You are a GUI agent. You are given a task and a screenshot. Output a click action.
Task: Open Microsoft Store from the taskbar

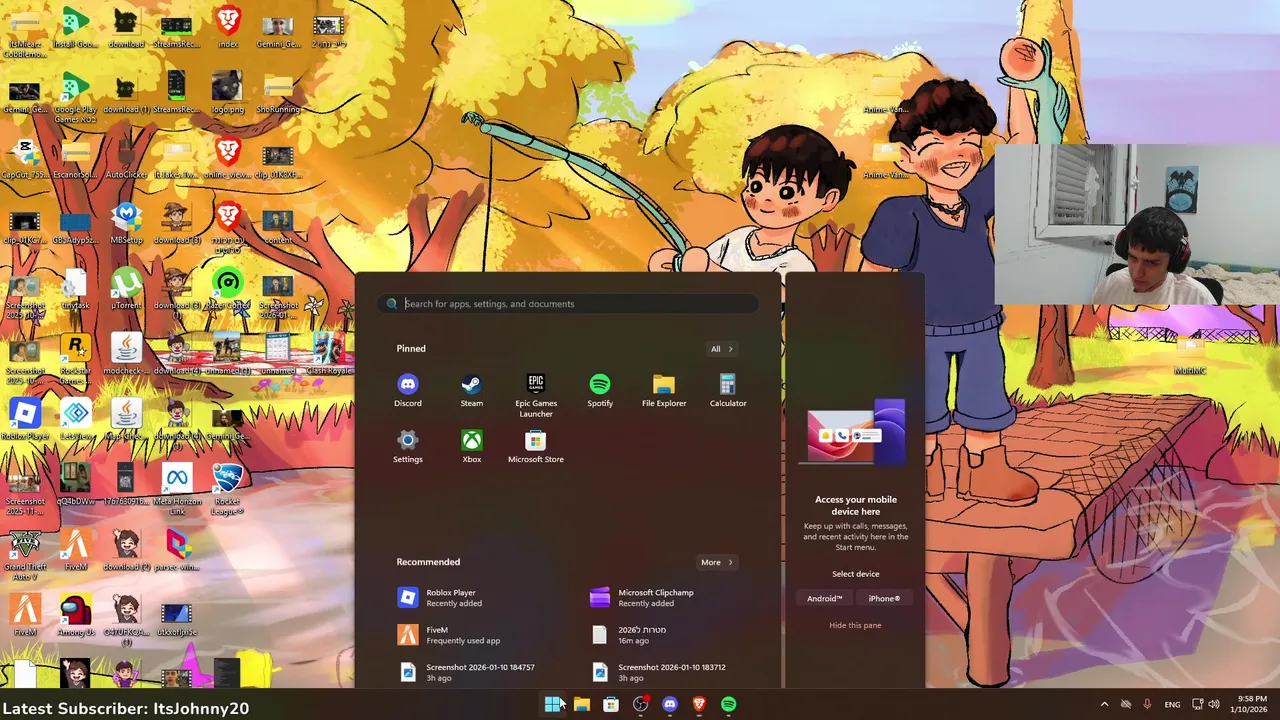[611, 704]
